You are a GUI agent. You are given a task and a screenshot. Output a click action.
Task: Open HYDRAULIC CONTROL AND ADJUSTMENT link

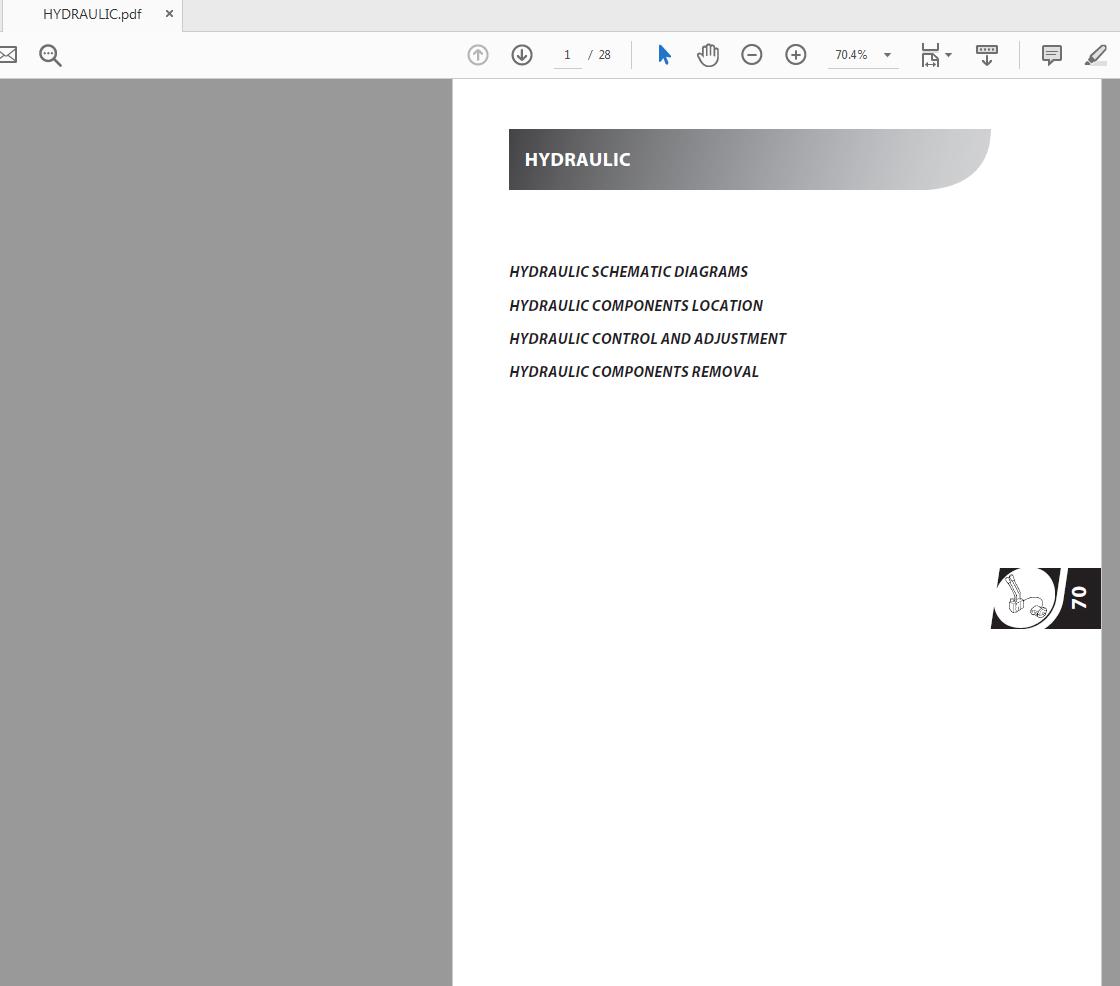(x=647, y=339)
